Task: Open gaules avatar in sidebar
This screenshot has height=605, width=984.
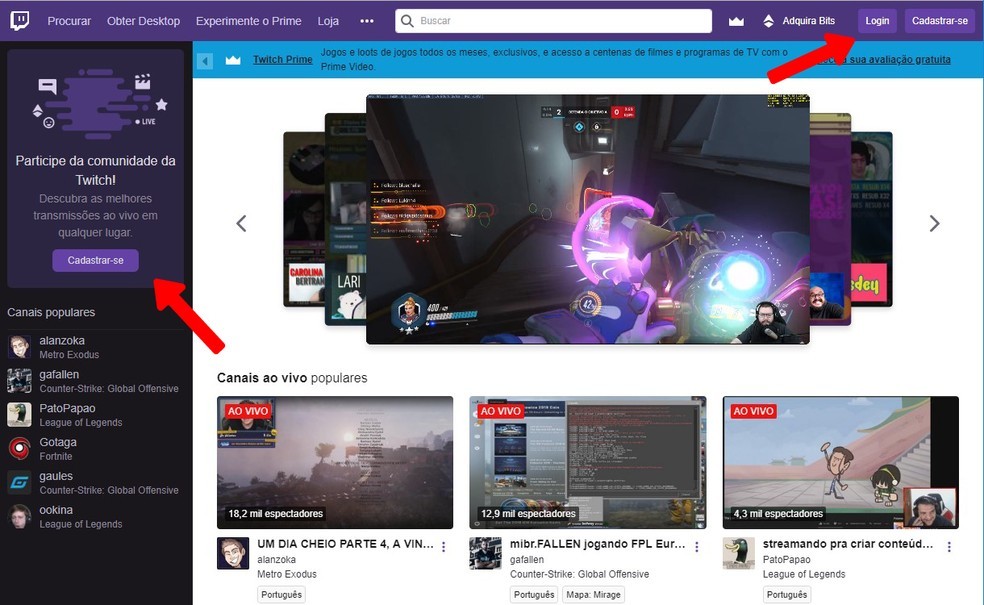Action: pyautogui.click(x=19, y=482)
